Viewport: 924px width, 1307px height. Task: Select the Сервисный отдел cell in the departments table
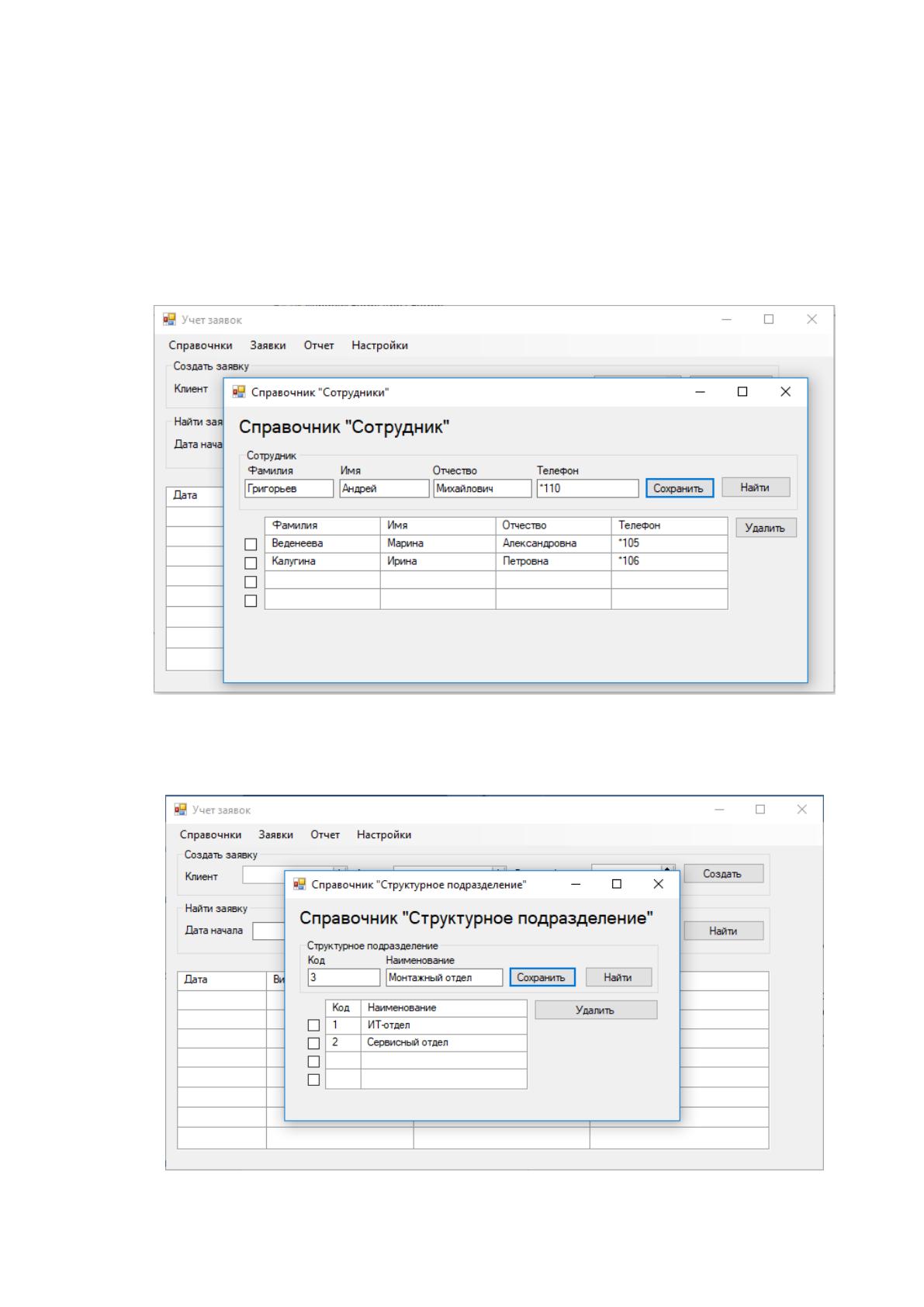[x=444, y=1043]
